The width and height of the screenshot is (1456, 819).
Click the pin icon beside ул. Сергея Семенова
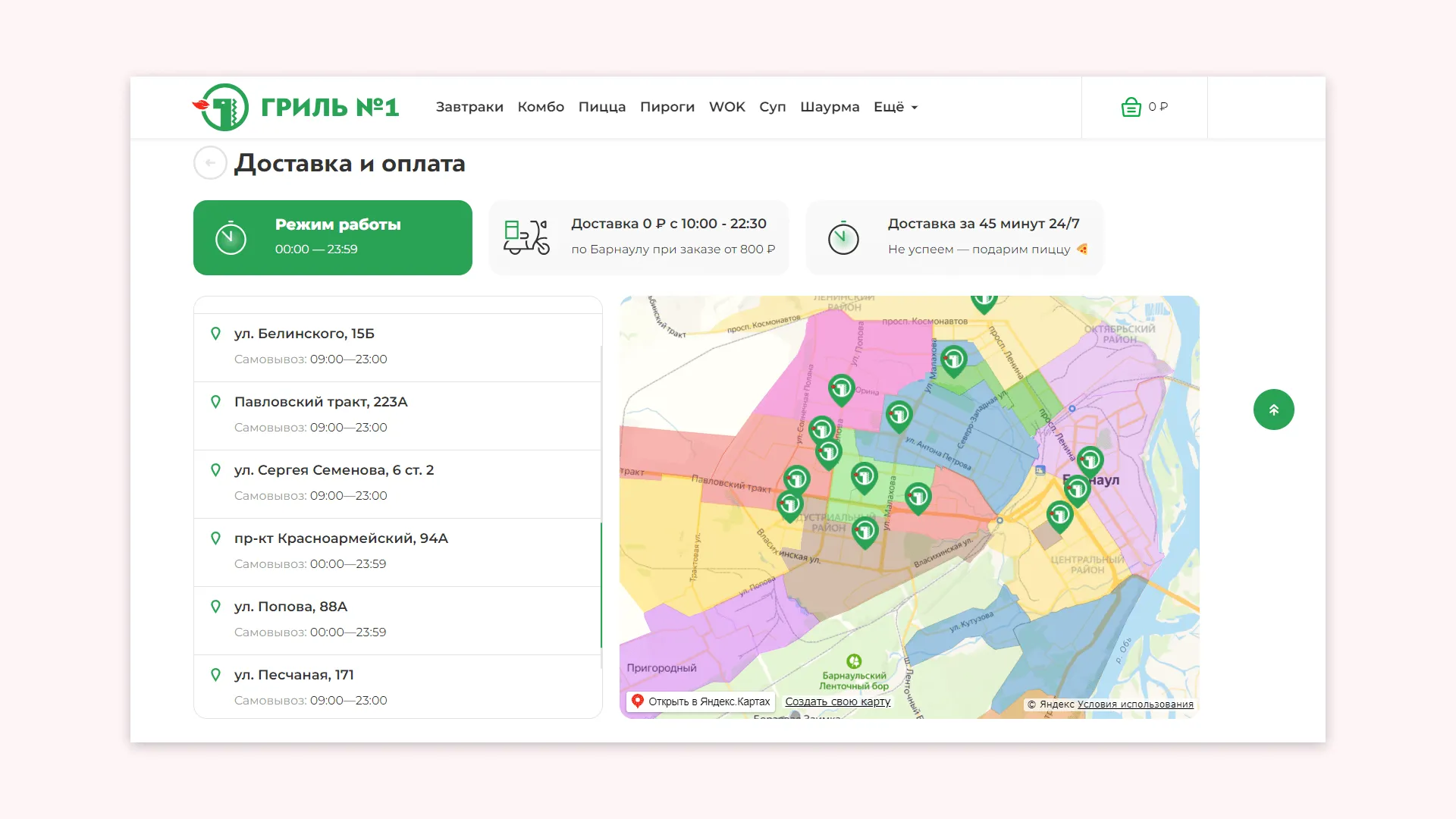[215, 469]
